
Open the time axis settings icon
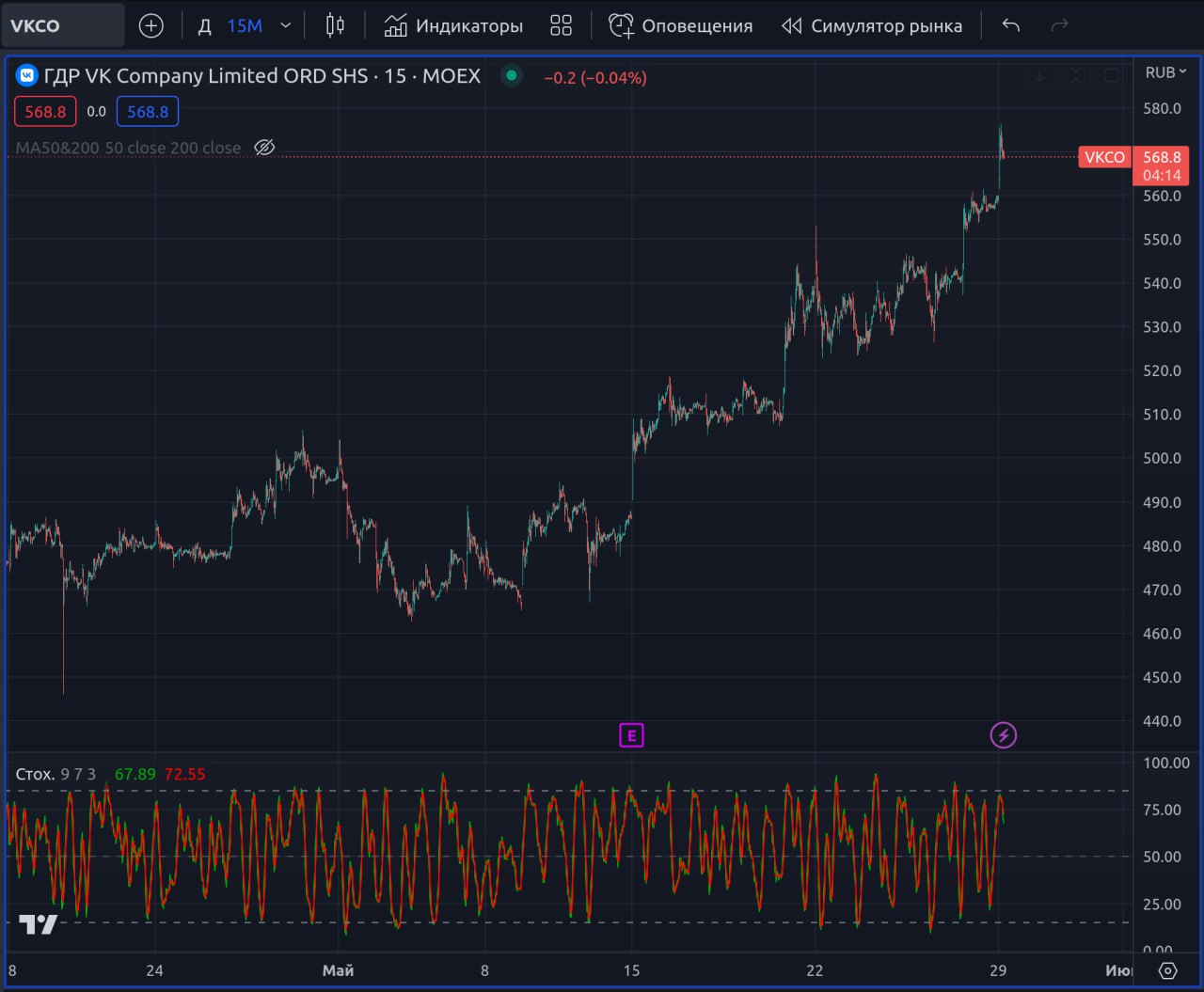click(1167, 970)
